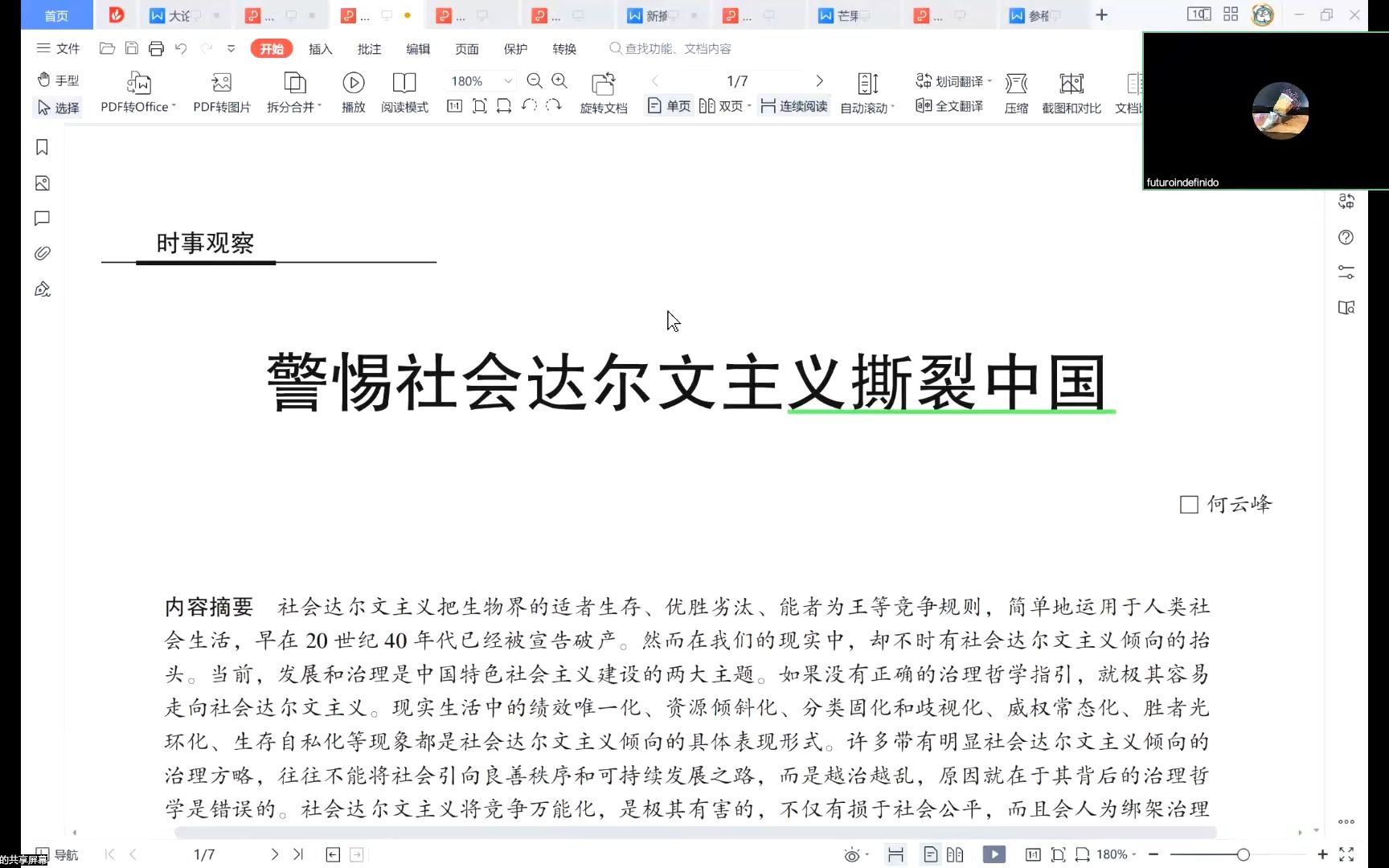Switch to the 编辑 ribbon tab
The width and height of the screenshot is (1389, 868).
[x=418, y=49]
